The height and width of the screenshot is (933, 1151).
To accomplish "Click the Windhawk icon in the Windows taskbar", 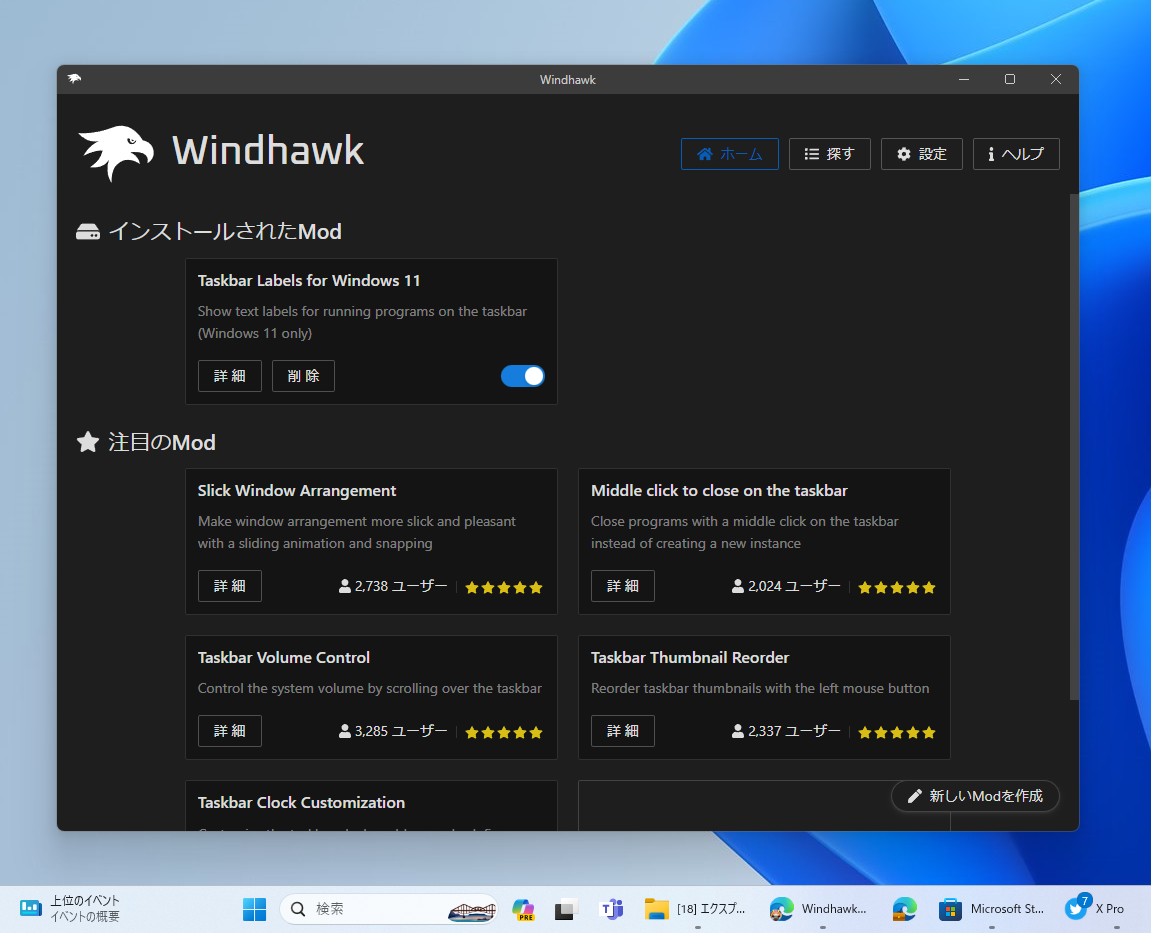I will [x=781, y=909].
